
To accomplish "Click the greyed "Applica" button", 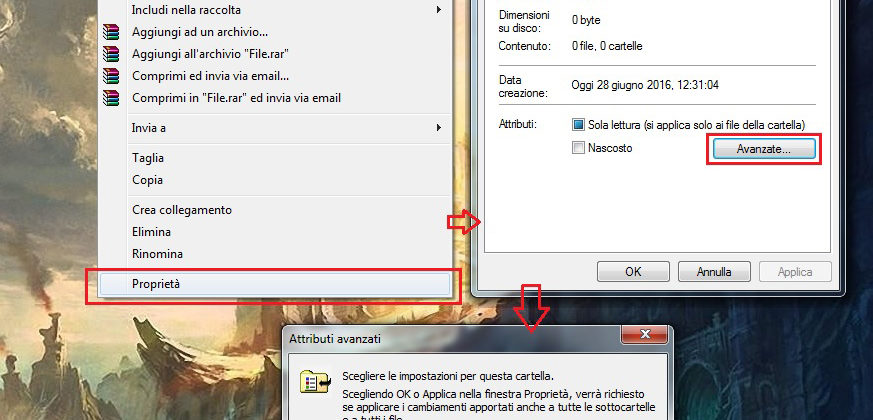I will 795,272.
